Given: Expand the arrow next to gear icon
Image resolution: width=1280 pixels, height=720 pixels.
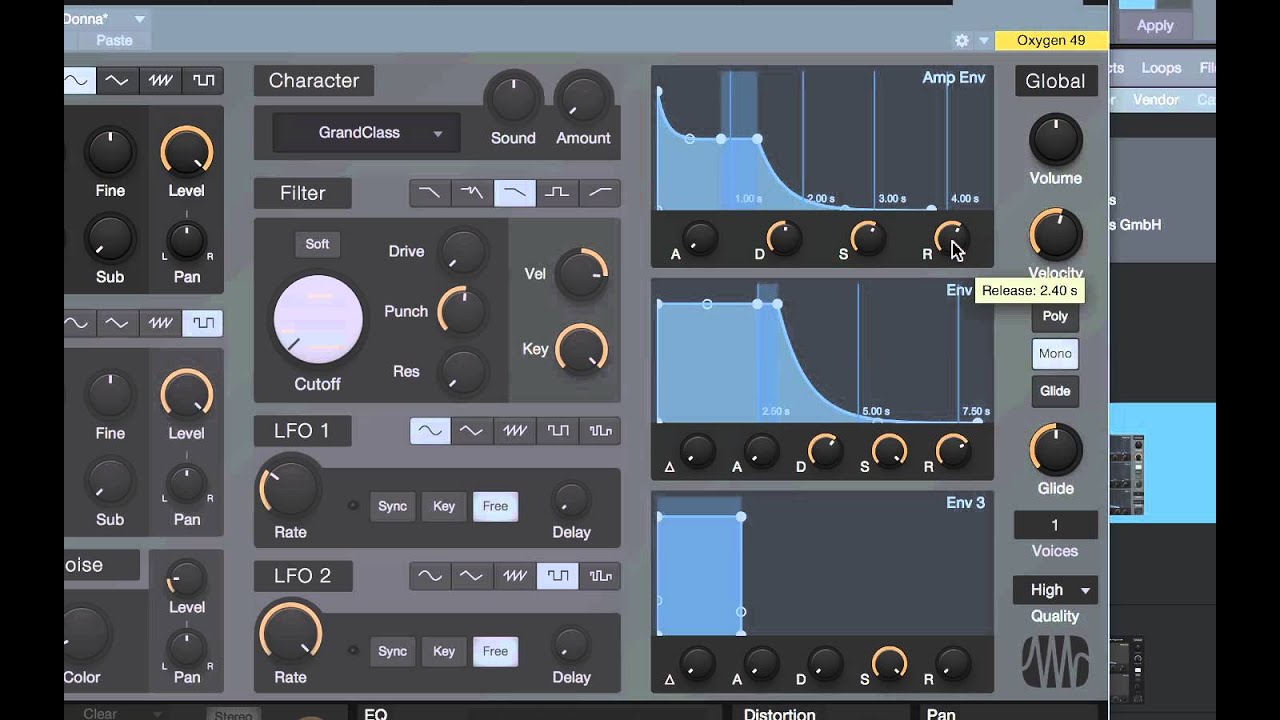Looking at the screenshot, I should coord(984,41).
